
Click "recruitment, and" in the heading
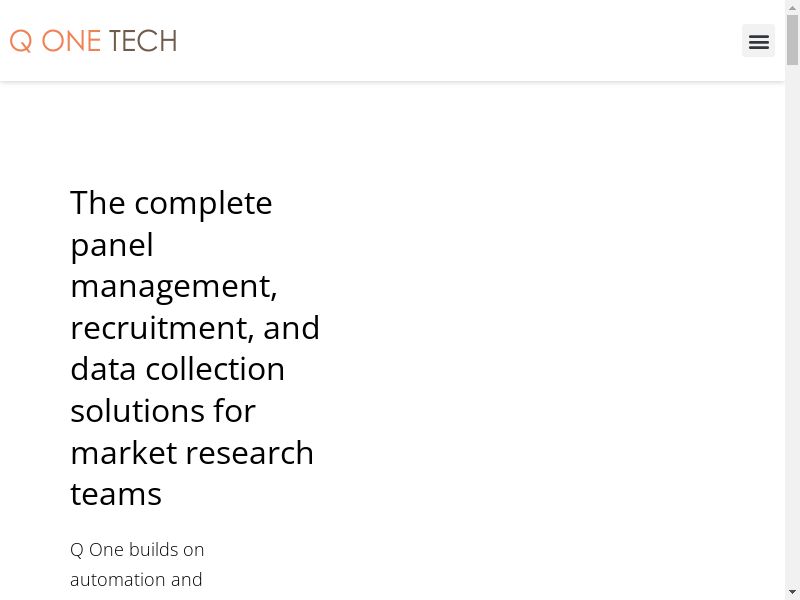coord(195,328)
